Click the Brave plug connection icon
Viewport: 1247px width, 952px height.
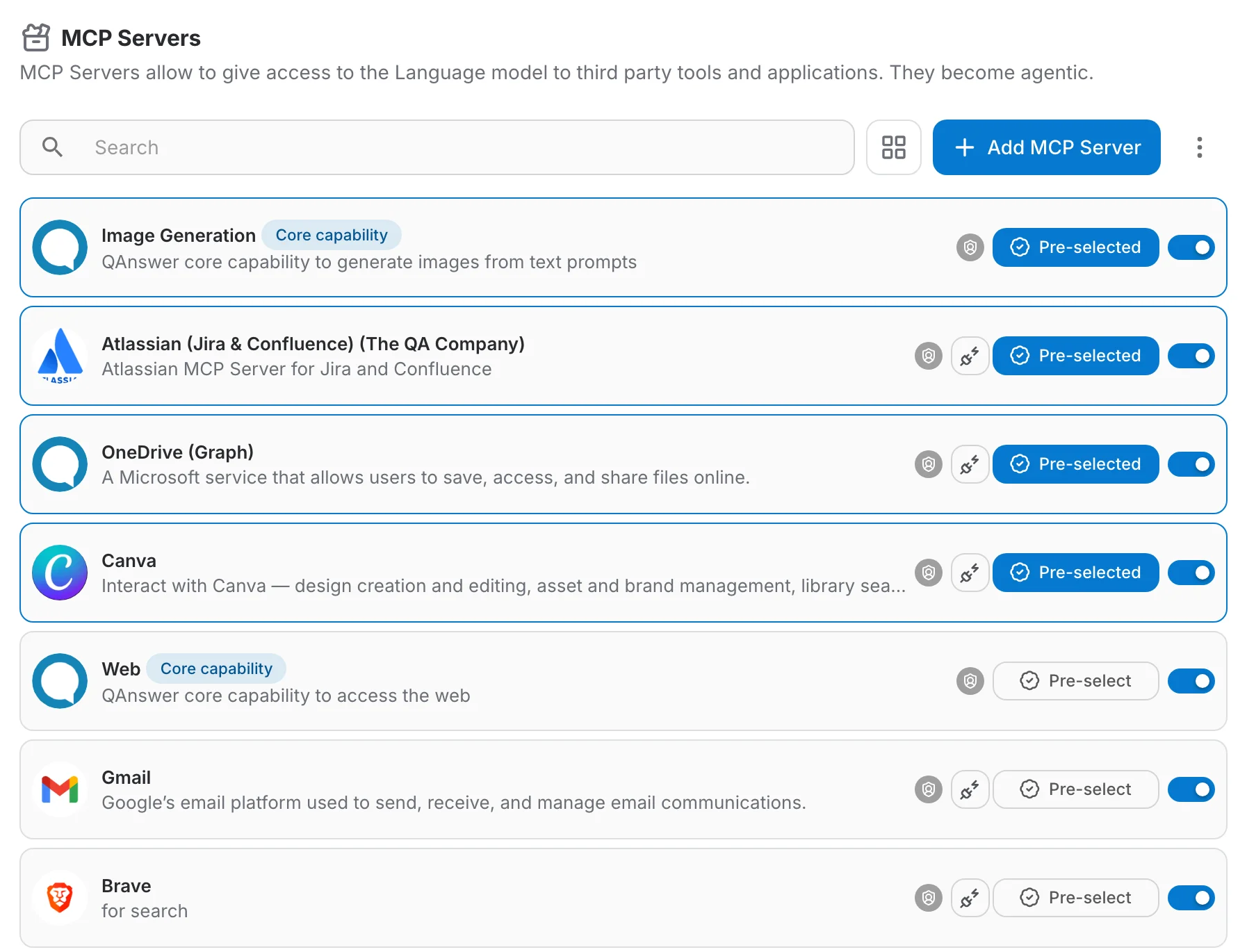(970, 898)
